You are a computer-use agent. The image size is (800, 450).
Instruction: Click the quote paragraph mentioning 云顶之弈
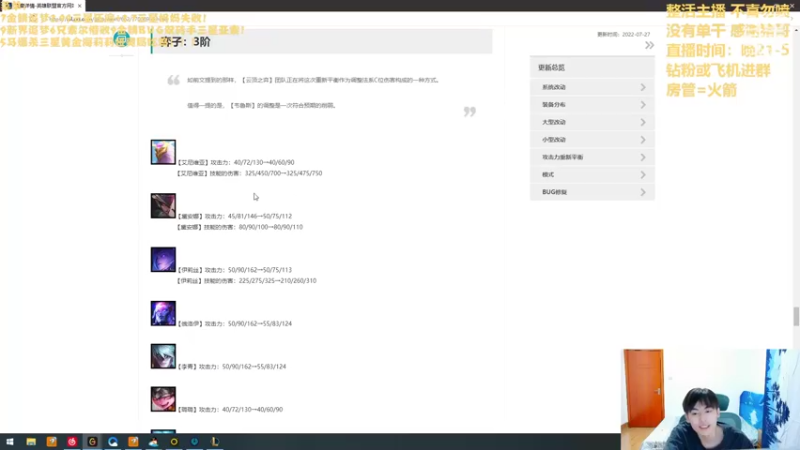(313, 80)
